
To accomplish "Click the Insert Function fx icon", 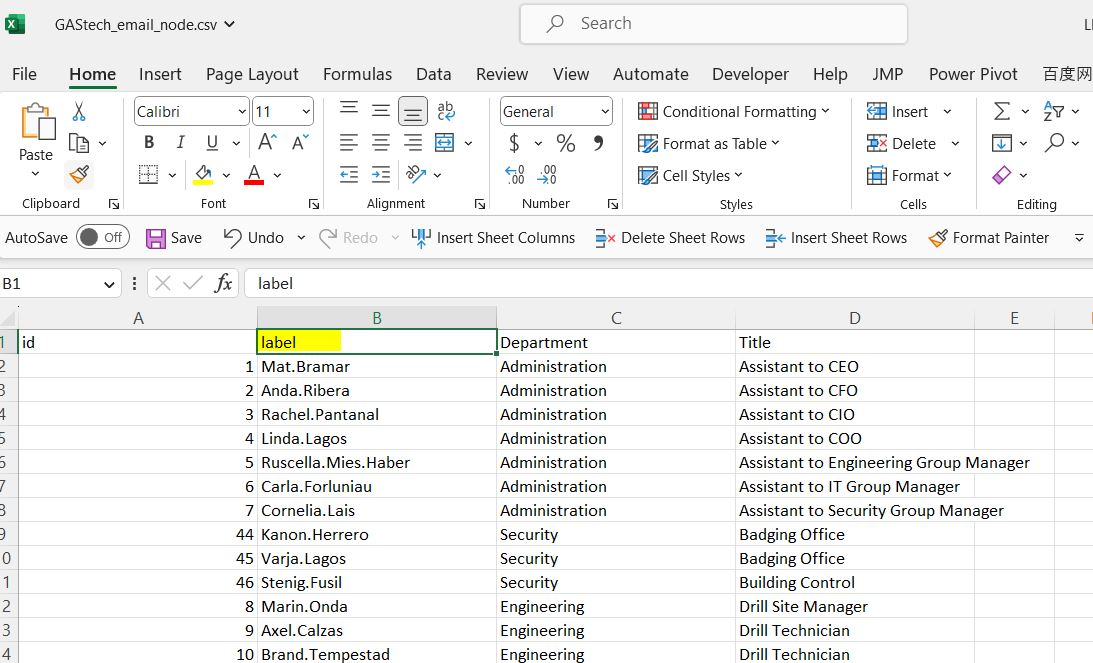I will (x=223, y=283).
